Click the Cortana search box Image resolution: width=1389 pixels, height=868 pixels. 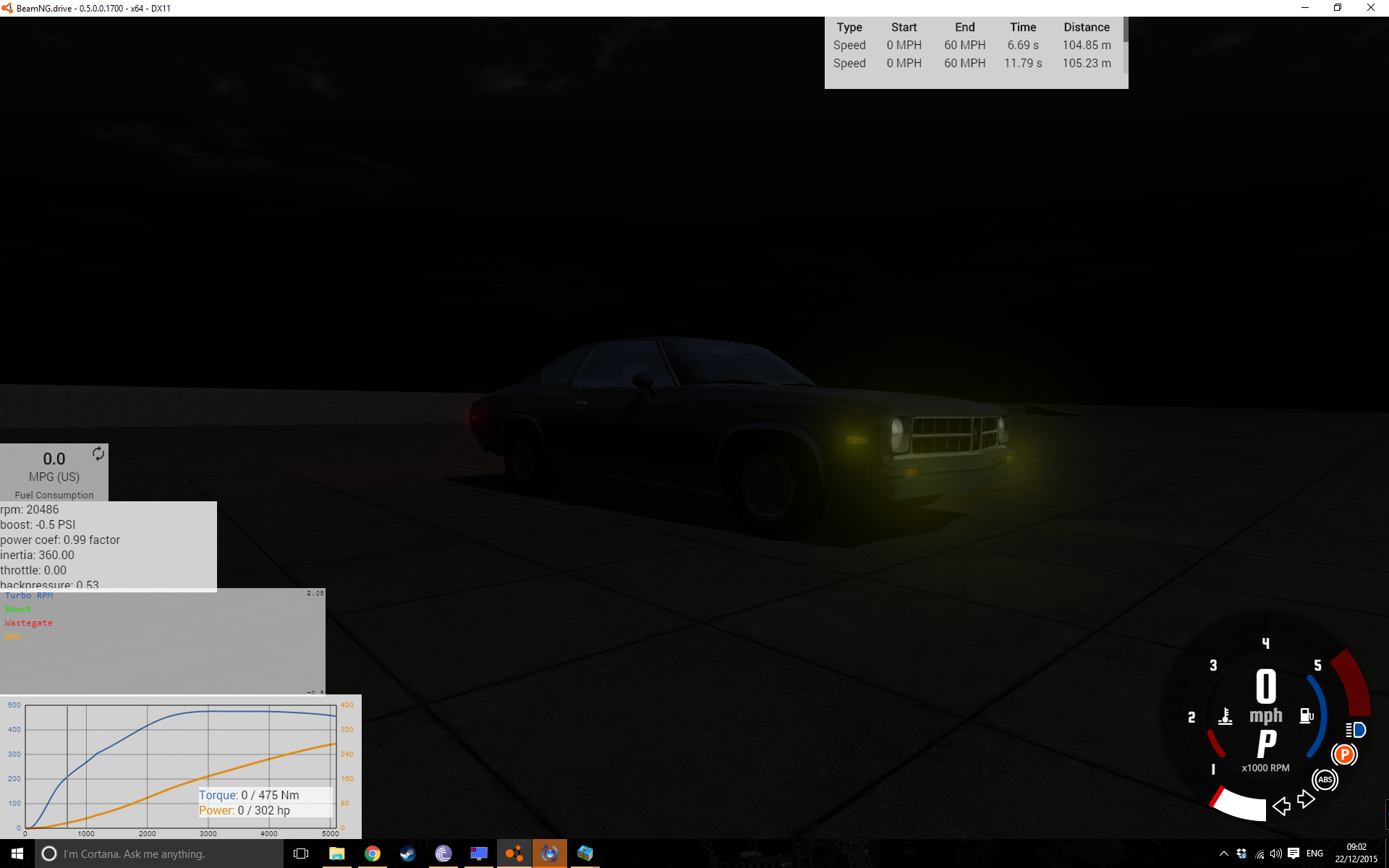pyautogui.click(x=159, y=854)
